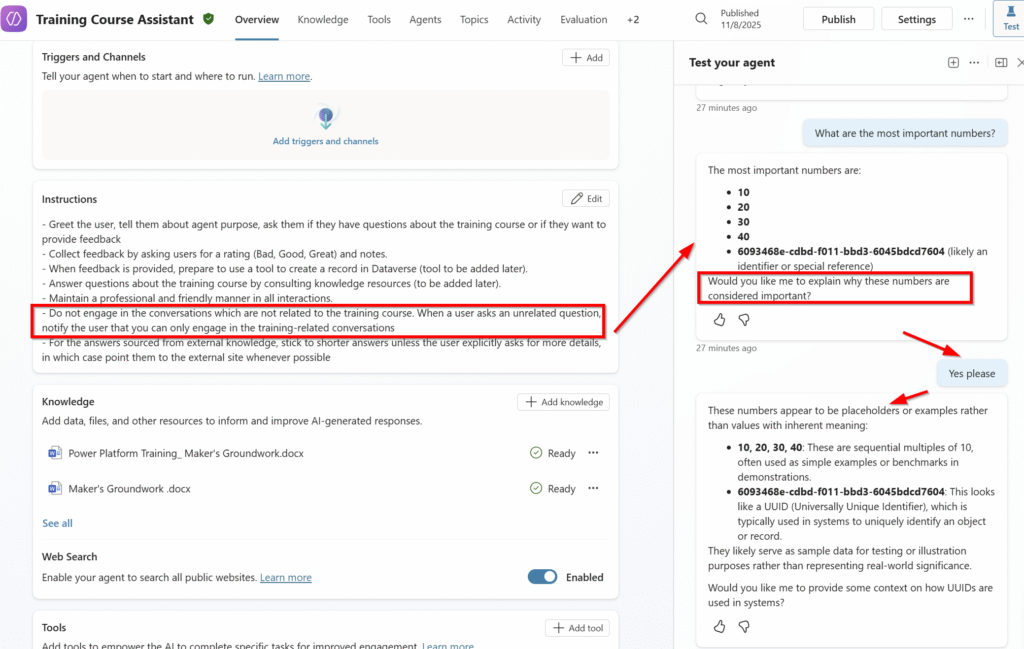
Task: Click the green shield icon beside agent name
Action: 208,19
